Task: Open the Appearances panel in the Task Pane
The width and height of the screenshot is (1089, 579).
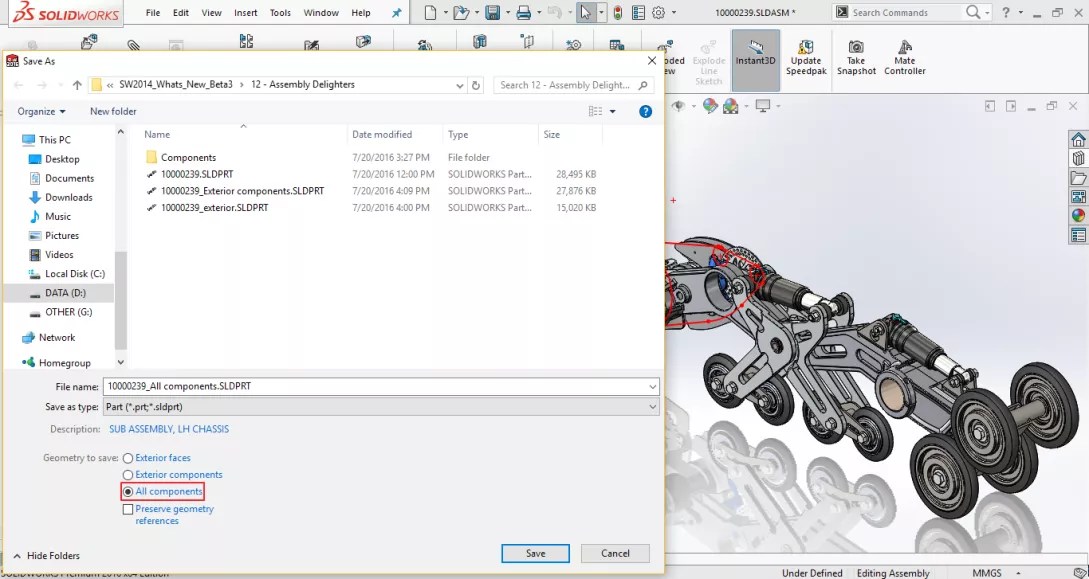Action: pyautogui.click(x=1078, y=213)
